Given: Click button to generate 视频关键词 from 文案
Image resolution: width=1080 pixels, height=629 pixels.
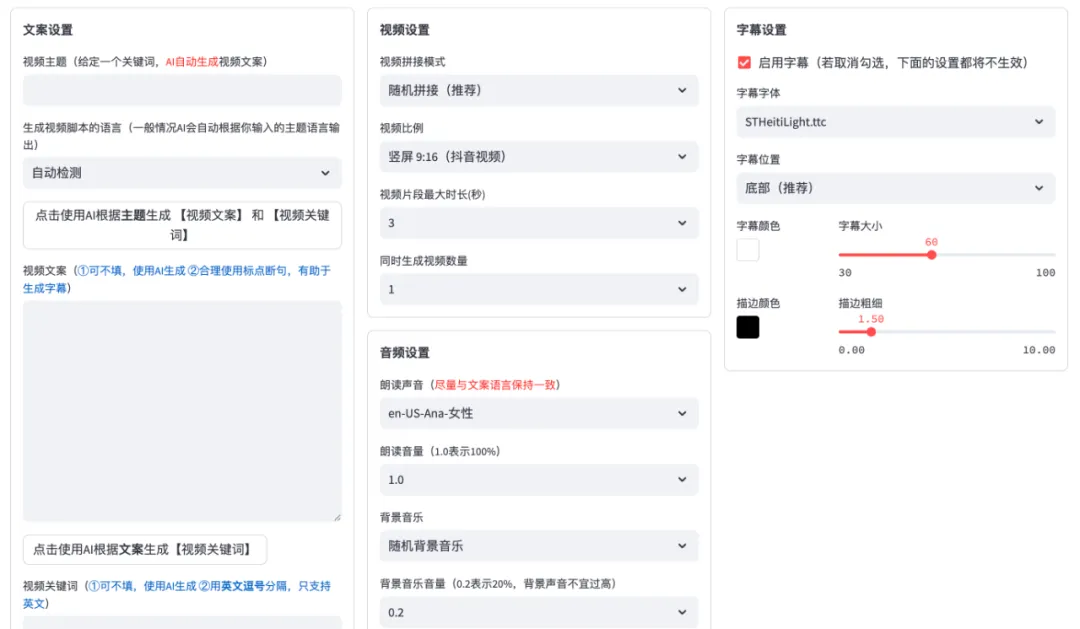Looking at the screenshot, I should (x=145, y=549).
